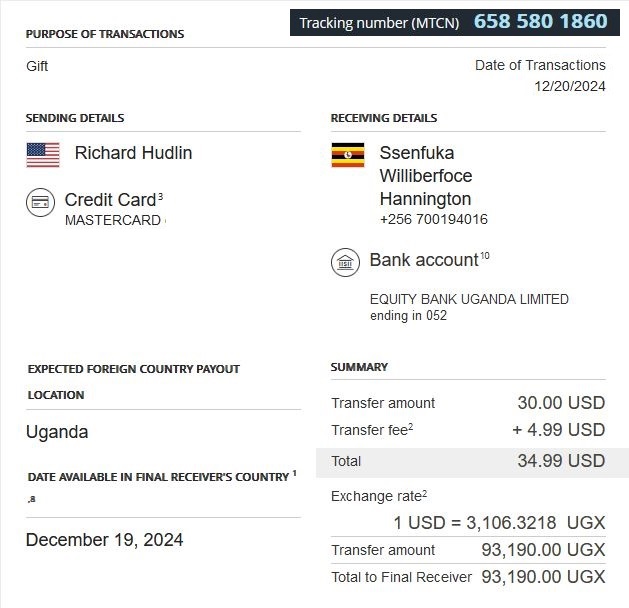Click the Transfer fee footnote superscript

[410, 427]
